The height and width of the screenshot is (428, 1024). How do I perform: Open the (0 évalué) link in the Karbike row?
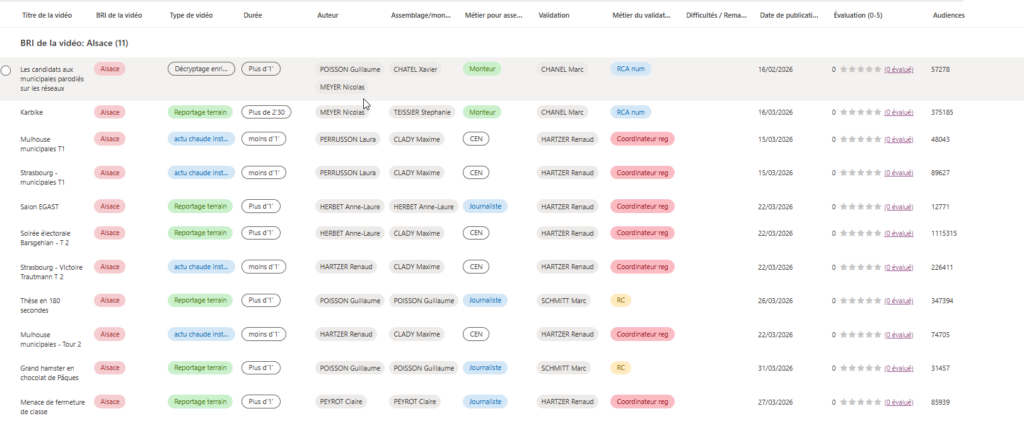[898, 113]
